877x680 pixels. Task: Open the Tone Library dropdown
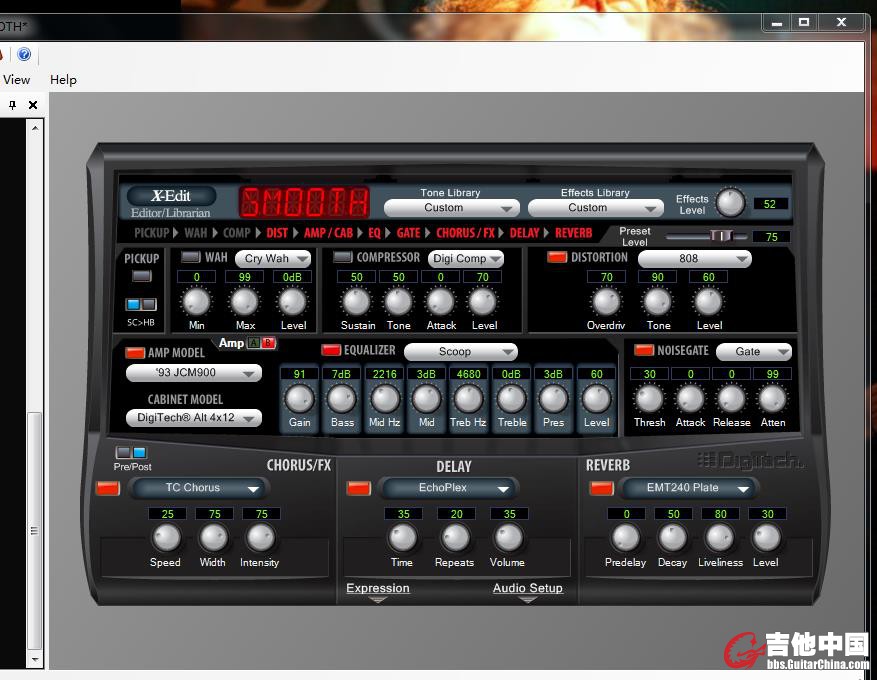click(x=451, y=207)
